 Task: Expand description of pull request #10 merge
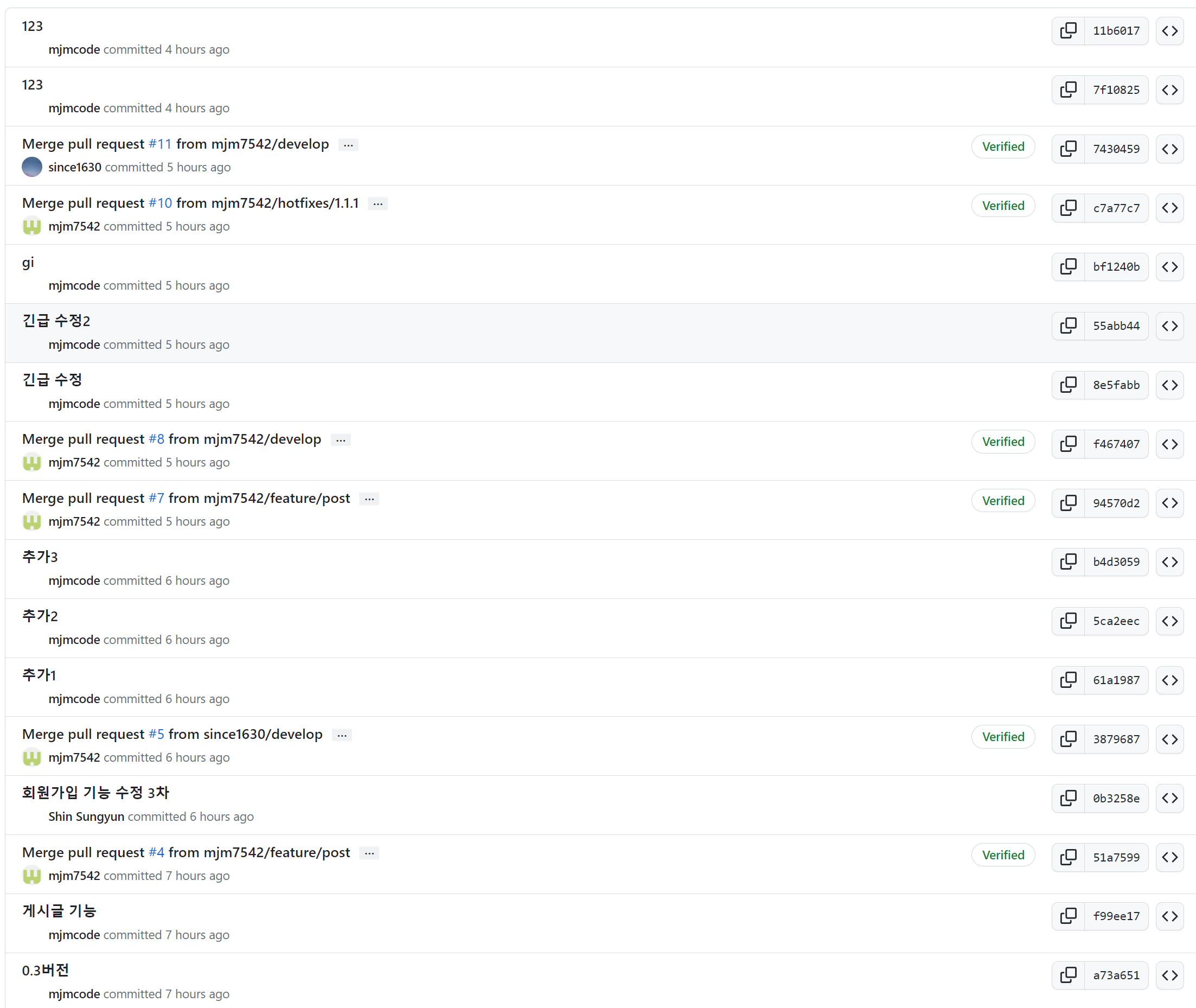tap(378, 204)
